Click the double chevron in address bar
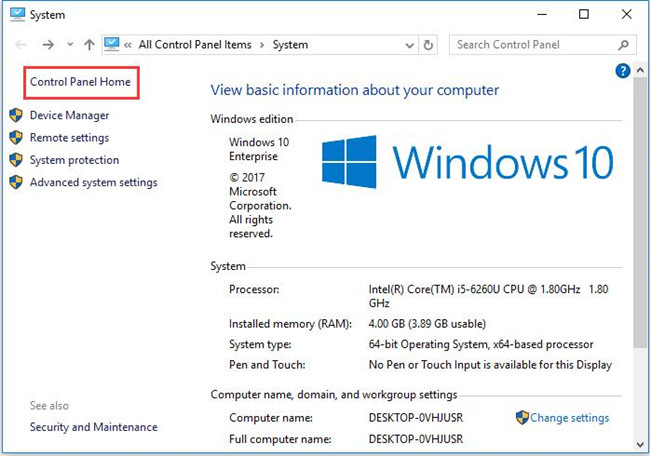 [x=128, y=45]
